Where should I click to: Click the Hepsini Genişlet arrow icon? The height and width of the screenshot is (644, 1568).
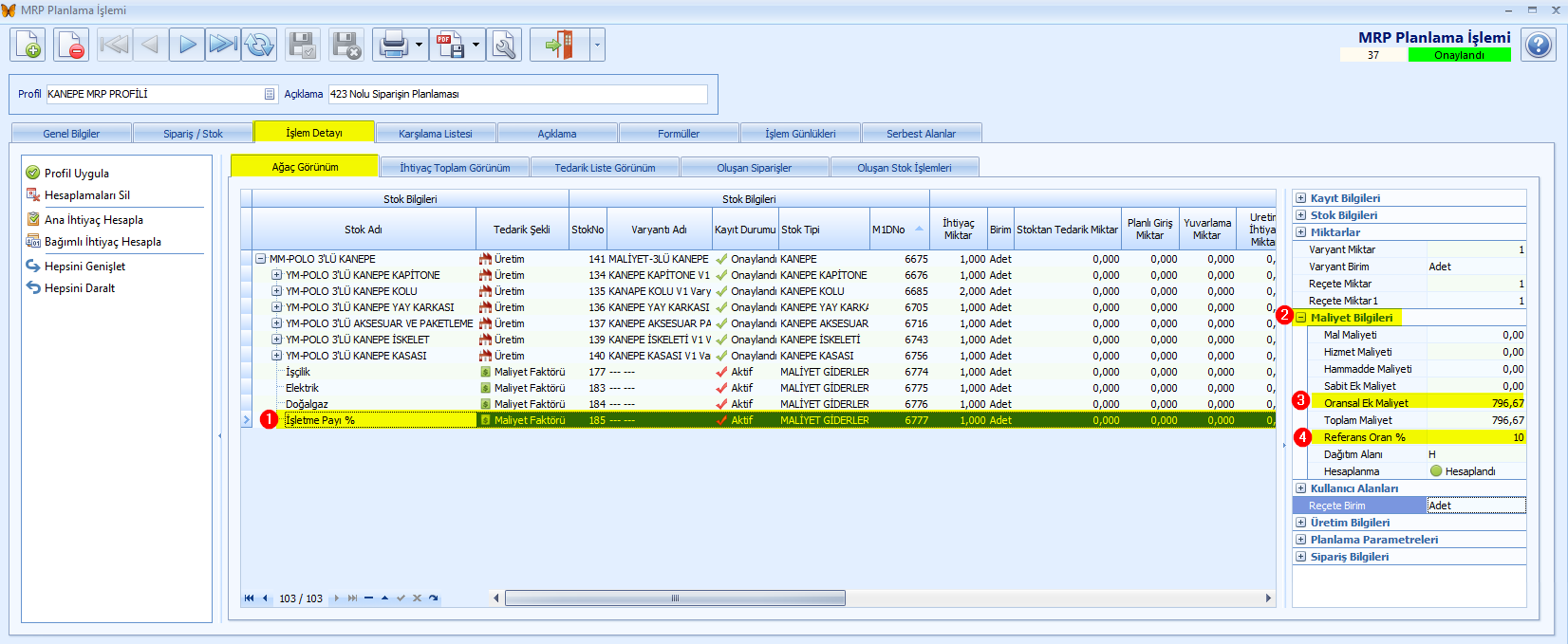coord(33,266)
